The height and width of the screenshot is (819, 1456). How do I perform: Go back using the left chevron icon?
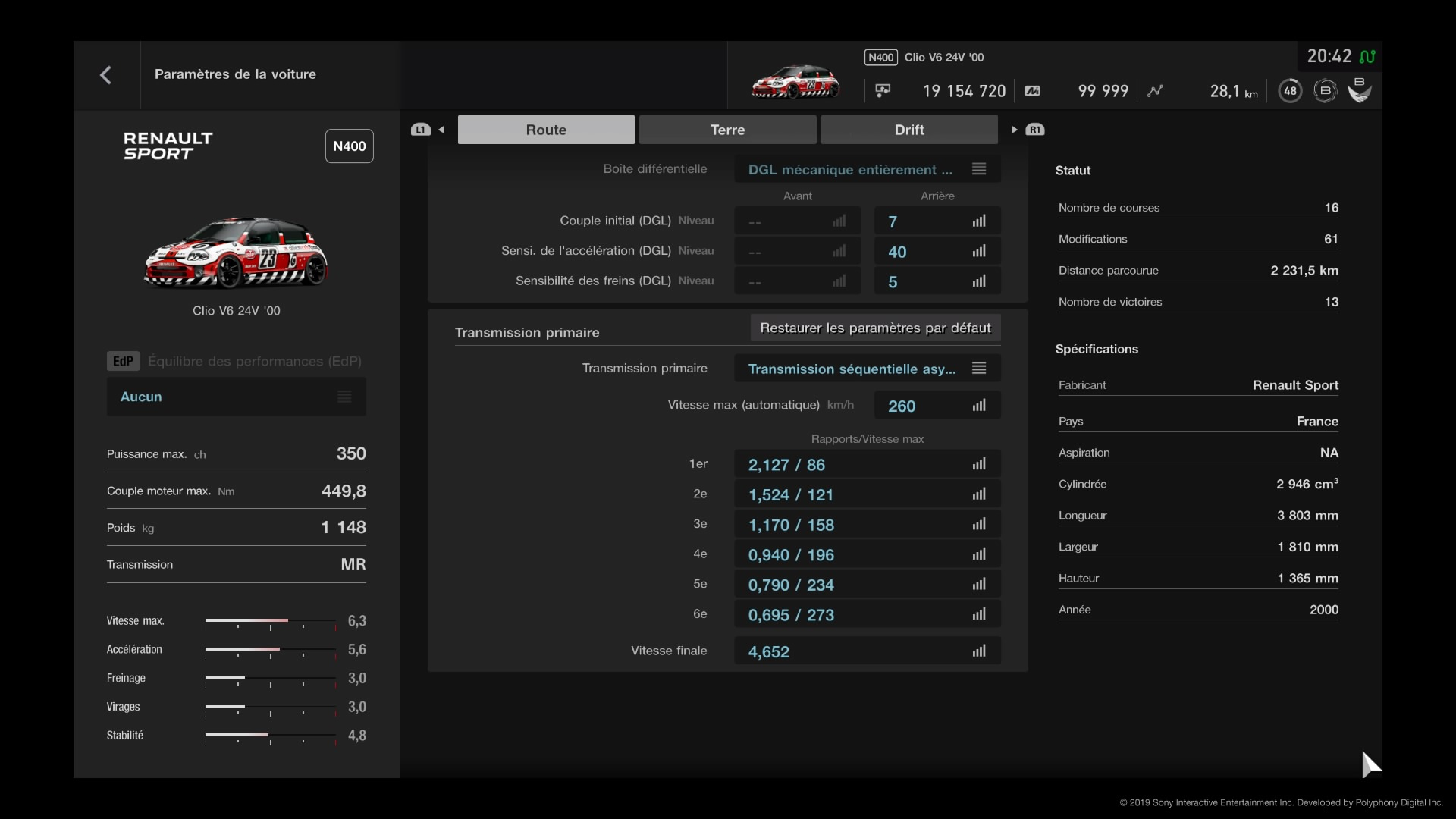pyautogui.click(x=106, y=74)
